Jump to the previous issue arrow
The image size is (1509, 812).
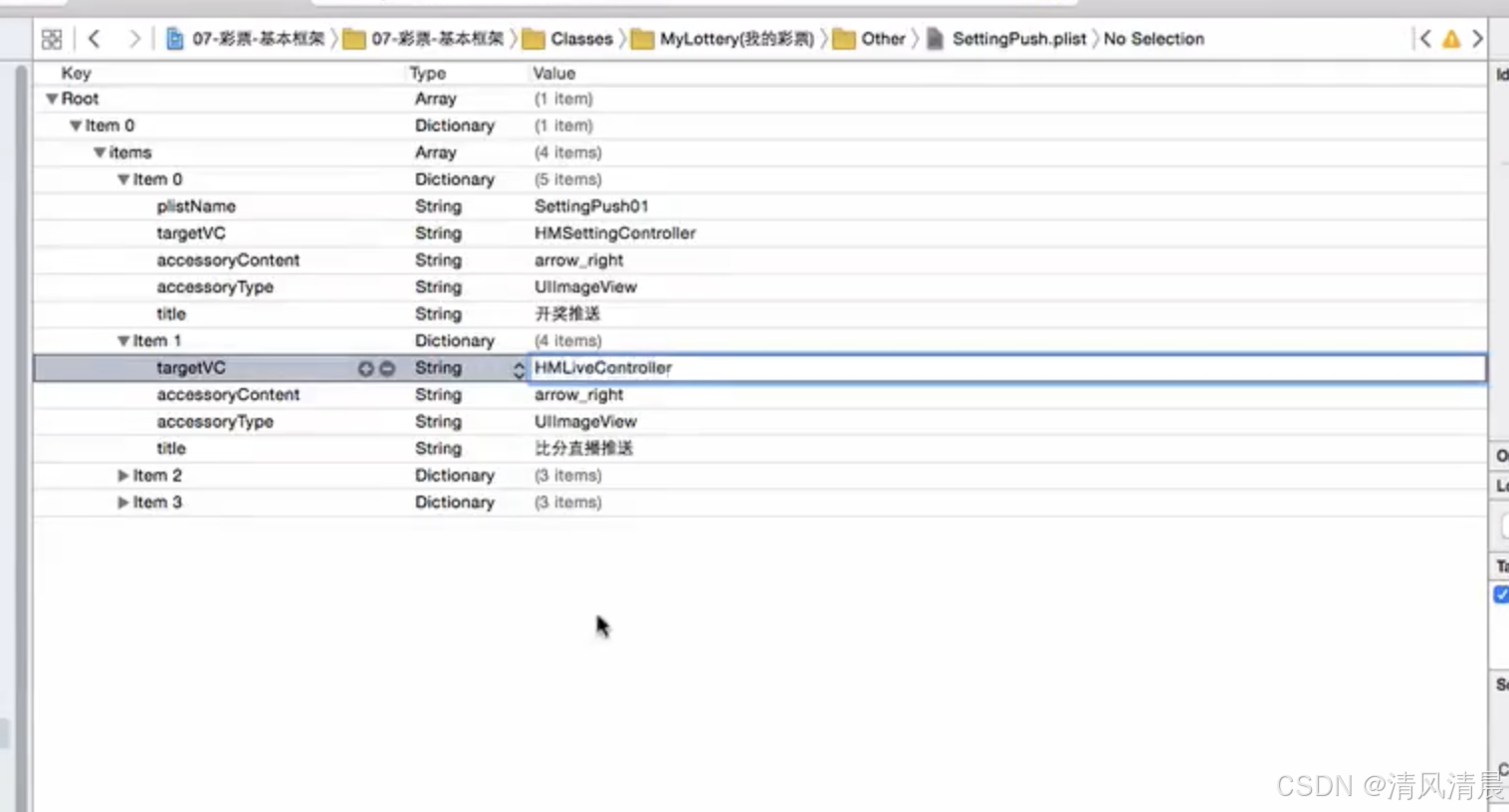(x=1425, y=39)
